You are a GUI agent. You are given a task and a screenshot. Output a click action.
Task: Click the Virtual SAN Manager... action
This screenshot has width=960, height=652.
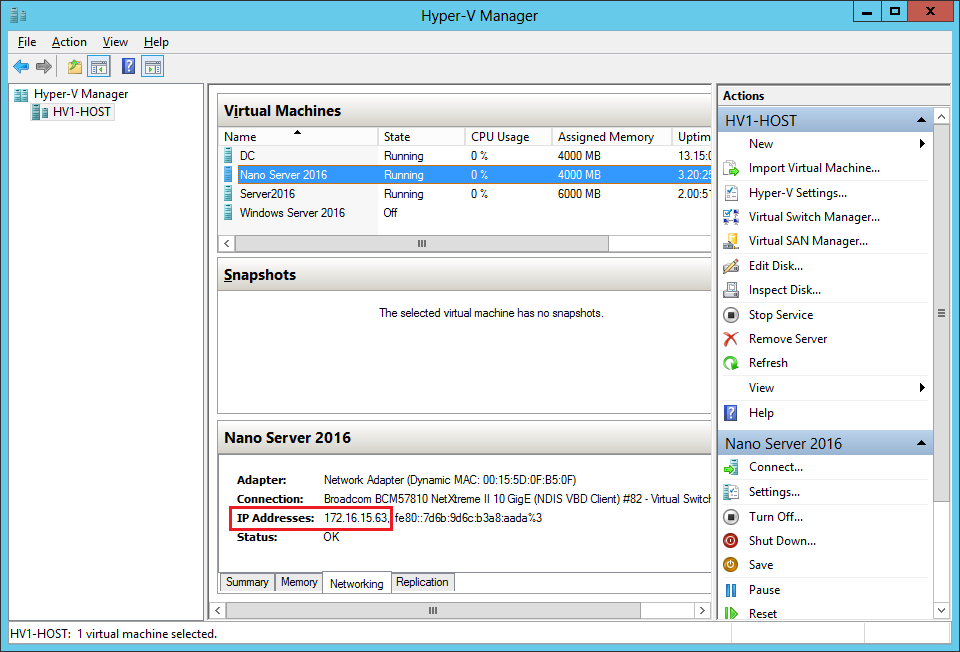[808, 241]
